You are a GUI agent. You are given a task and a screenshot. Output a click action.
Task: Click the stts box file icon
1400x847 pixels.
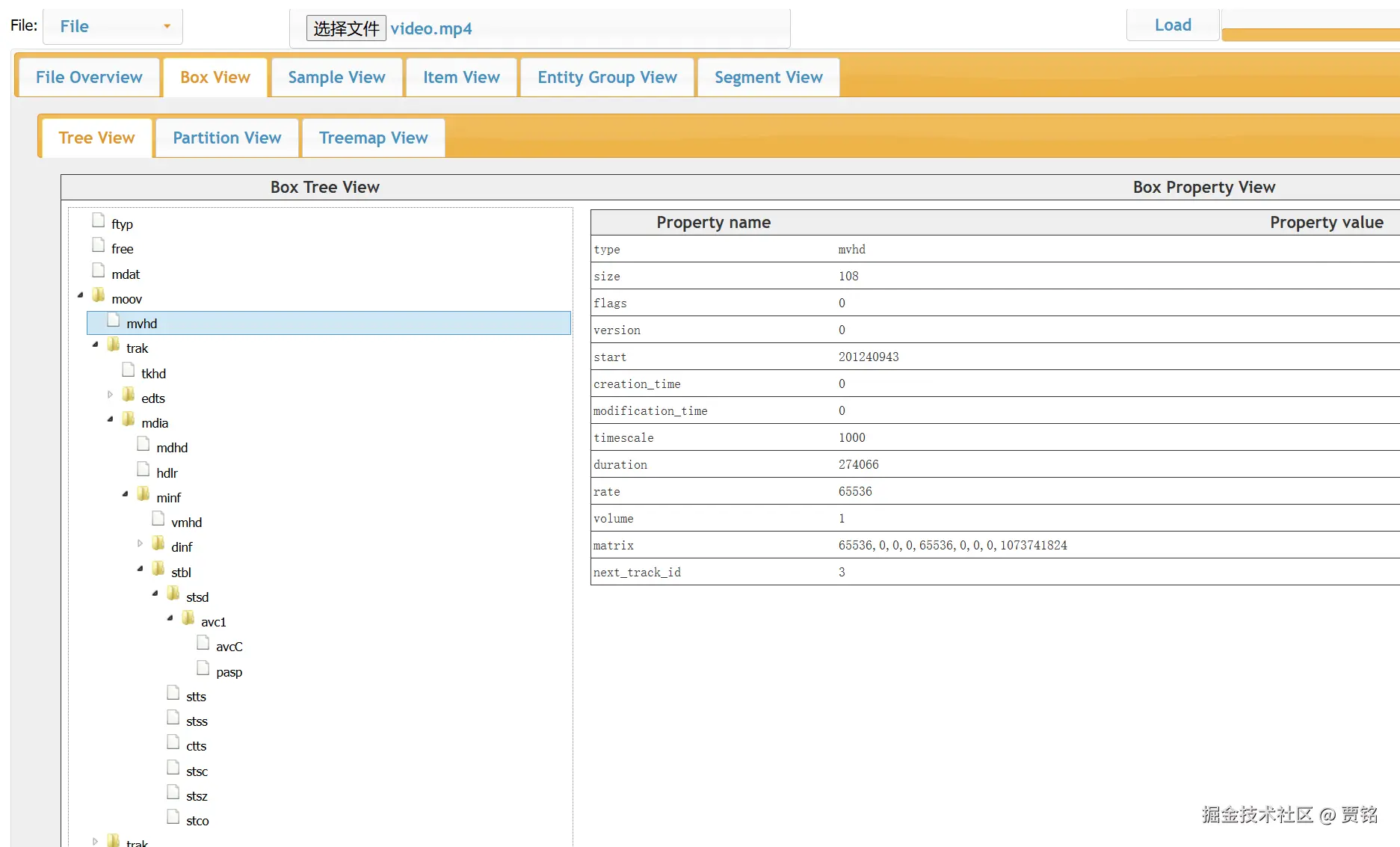(x=173, y=693)
